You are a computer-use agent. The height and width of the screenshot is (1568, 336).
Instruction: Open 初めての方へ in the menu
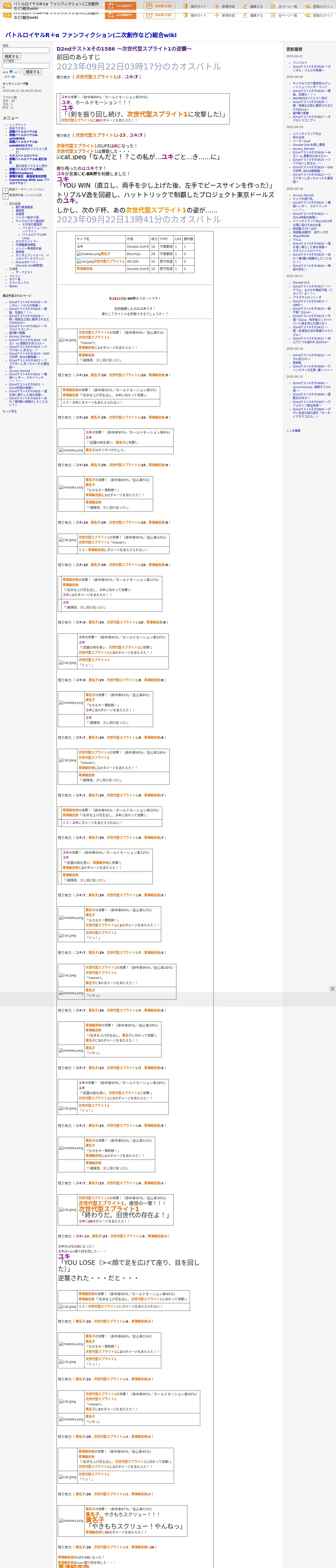point(18,128)
